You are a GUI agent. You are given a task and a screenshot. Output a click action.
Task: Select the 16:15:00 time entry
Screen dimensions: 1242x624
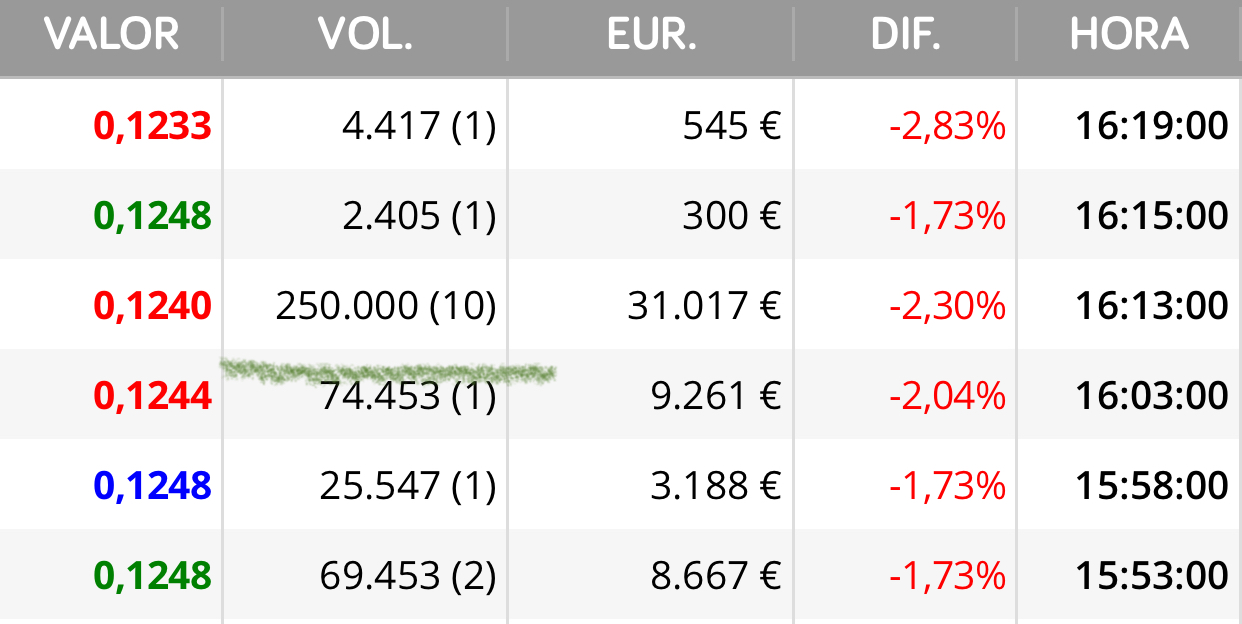(x=1152, y=216)
